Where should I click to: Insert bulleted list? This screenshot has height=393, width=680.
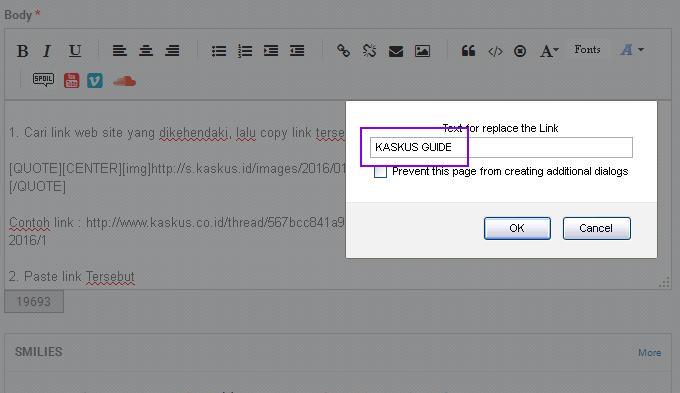(219, 51)
